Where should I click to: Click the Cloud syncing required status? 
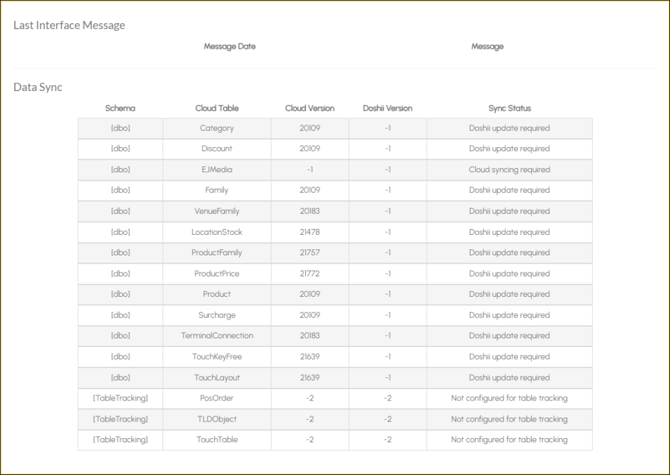tap(509, 170)
